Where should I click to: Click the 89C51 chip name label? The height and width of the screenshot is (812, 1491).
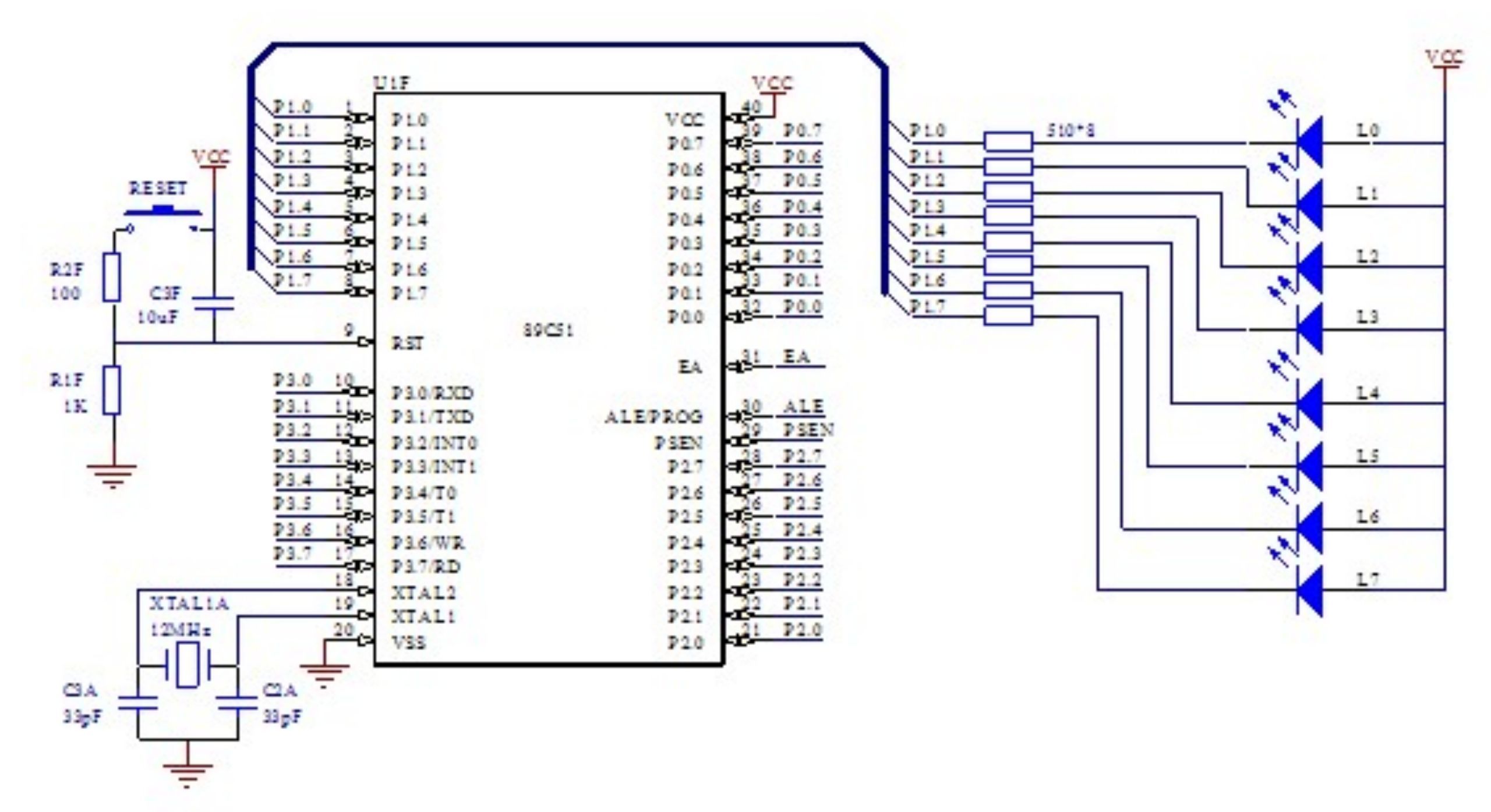549,330
